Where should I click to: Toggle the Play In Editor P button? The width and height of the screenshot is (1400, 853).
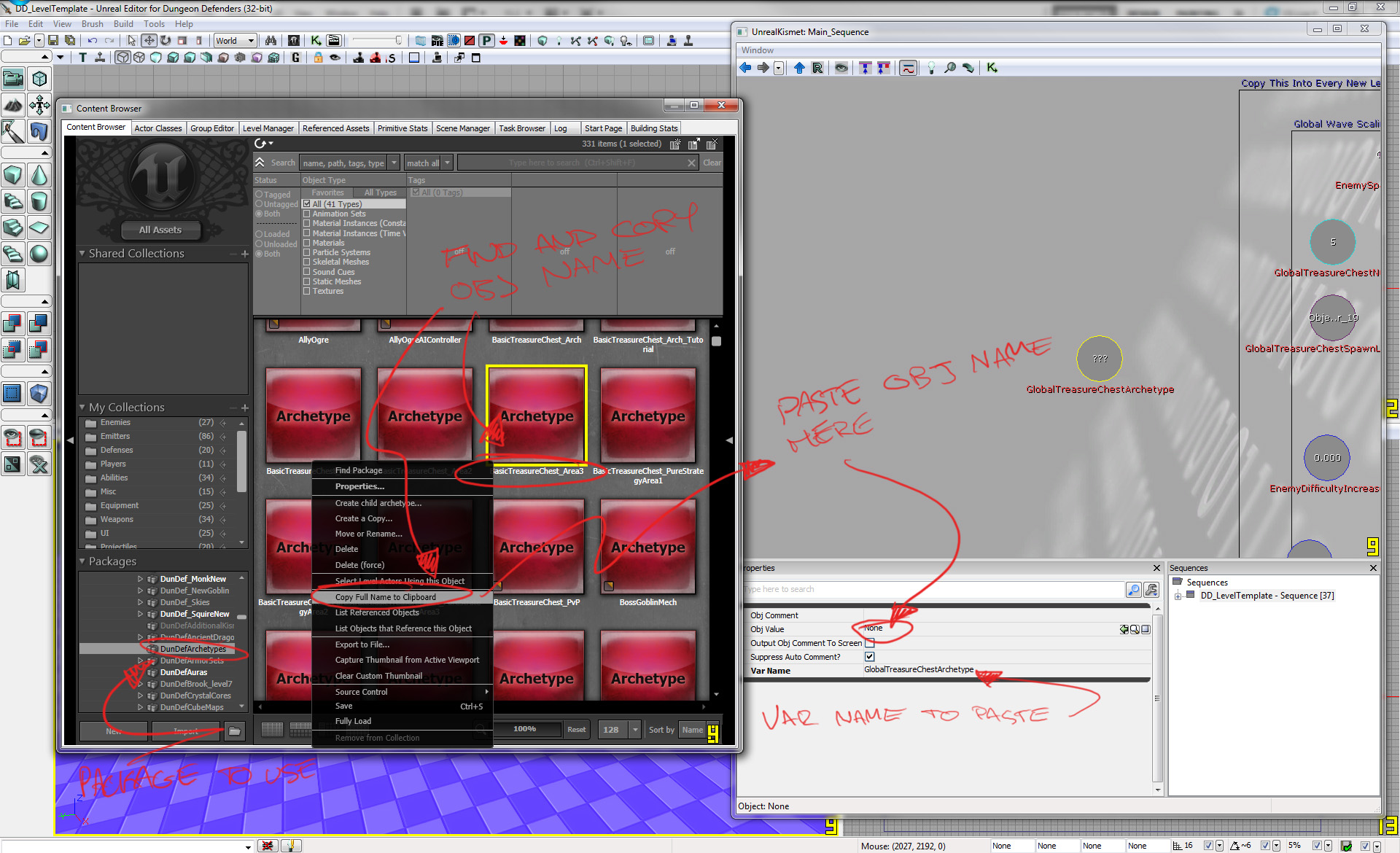click(x=486, y=41)
